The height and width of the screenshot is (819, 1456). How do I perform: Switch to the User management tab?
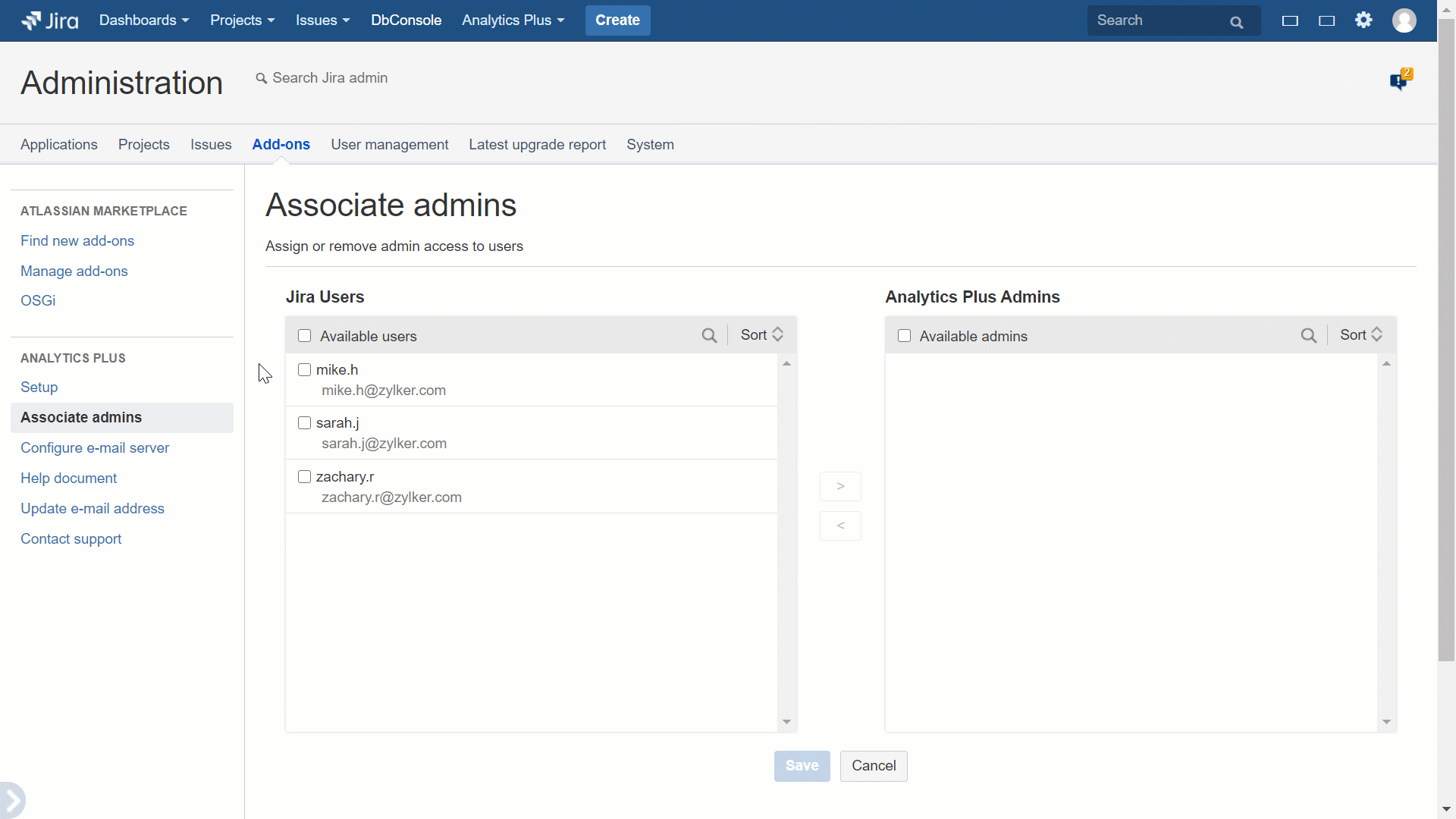(x=389, y=145)
